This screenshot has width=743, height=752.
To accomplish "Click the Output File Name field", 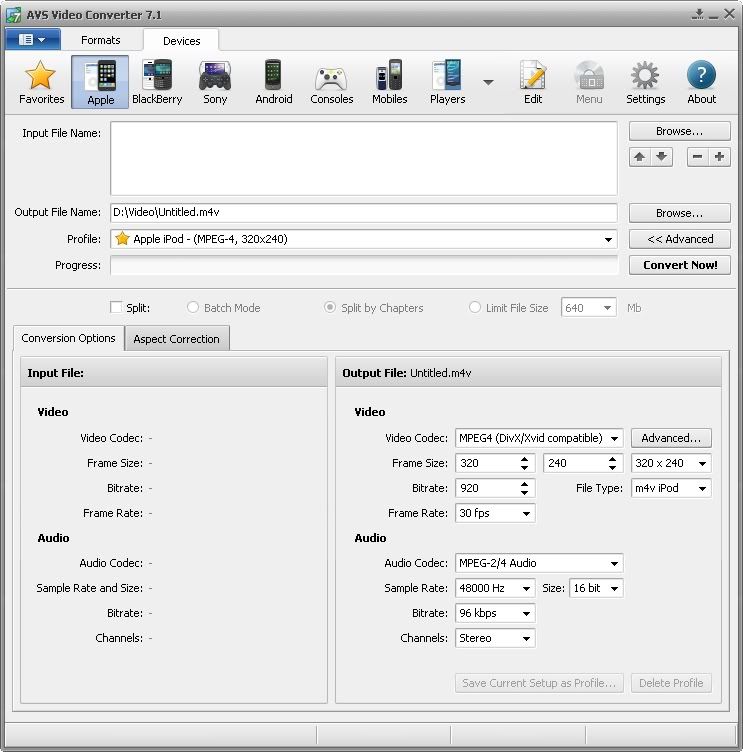I will (364, 212).
